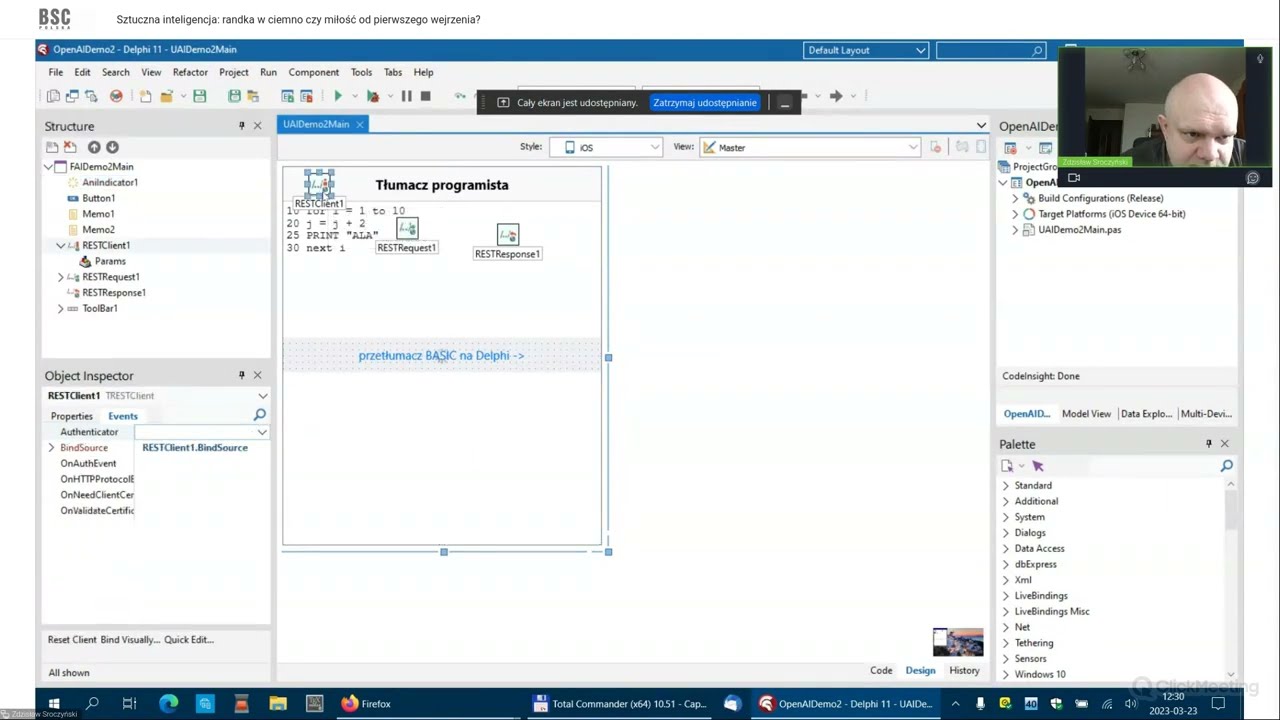Expand Build Configurations (Release) node

click(1016, 198)
